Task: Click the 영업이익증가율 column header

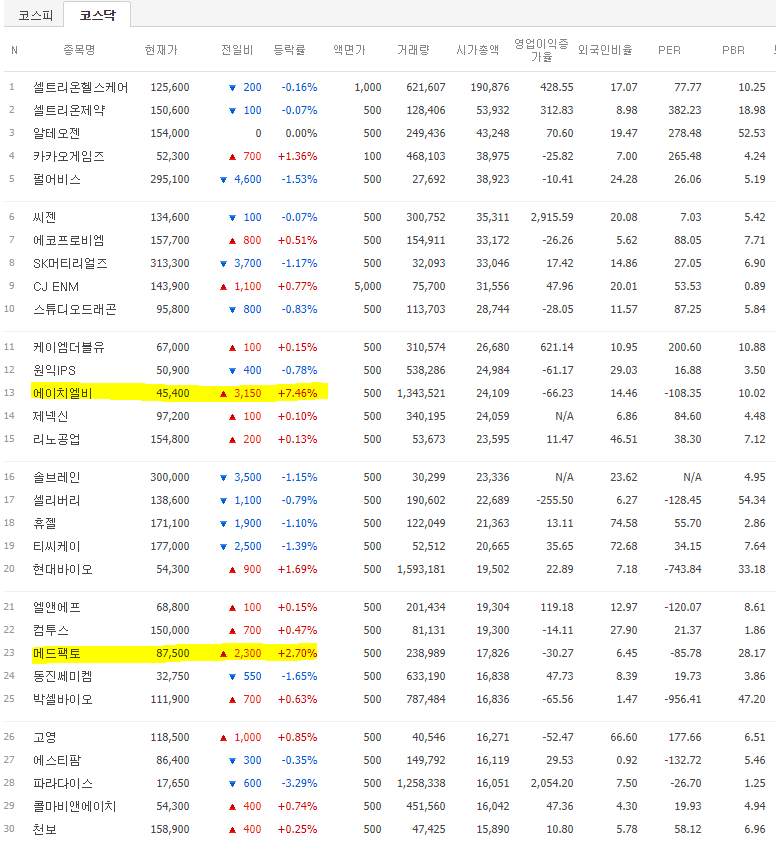Action: pyautogui.click(x=541, y=50)
